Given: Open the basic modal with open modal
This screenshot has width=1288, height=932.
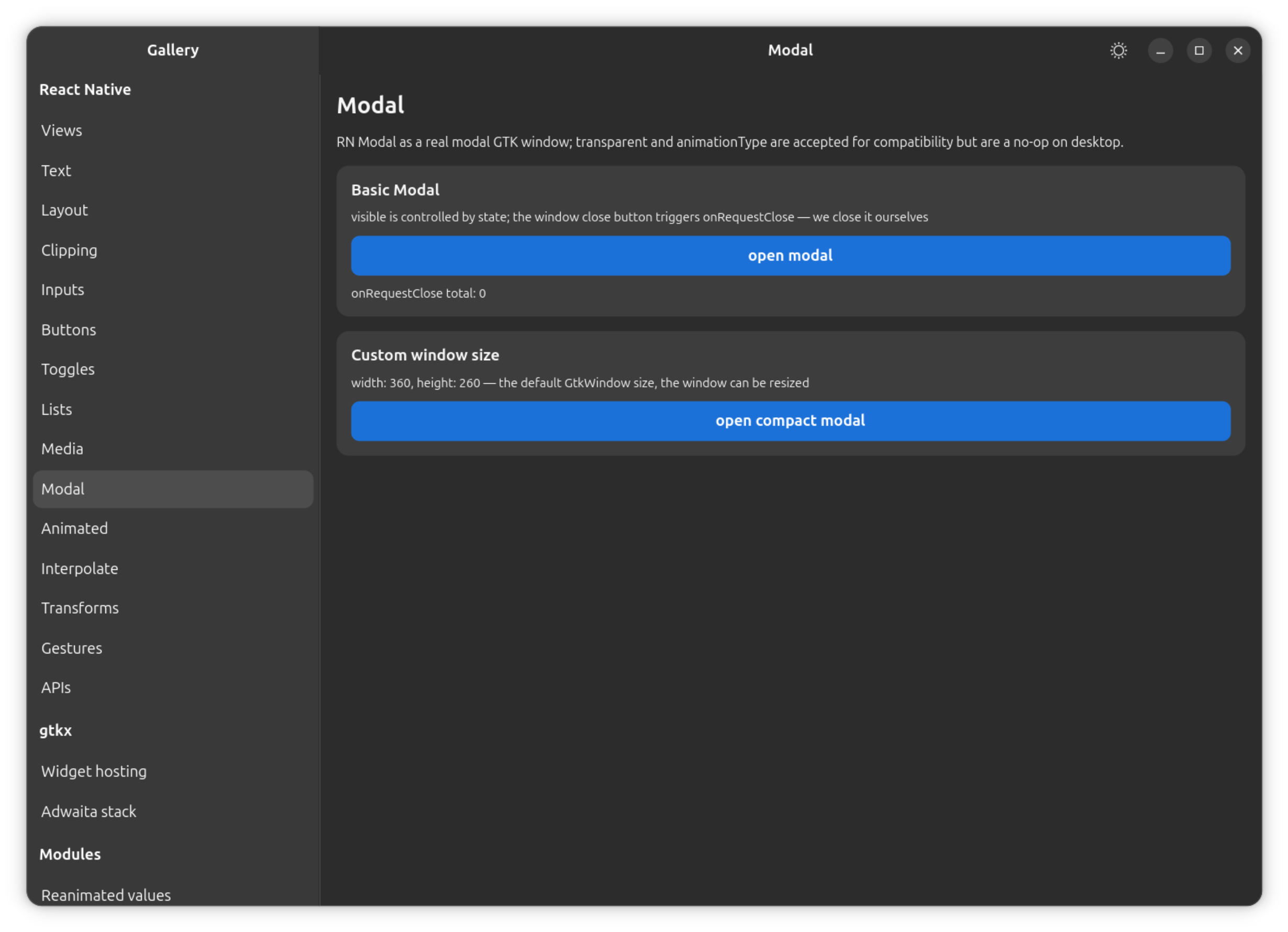Looking at the screenshot, I should tap(791, 256).
